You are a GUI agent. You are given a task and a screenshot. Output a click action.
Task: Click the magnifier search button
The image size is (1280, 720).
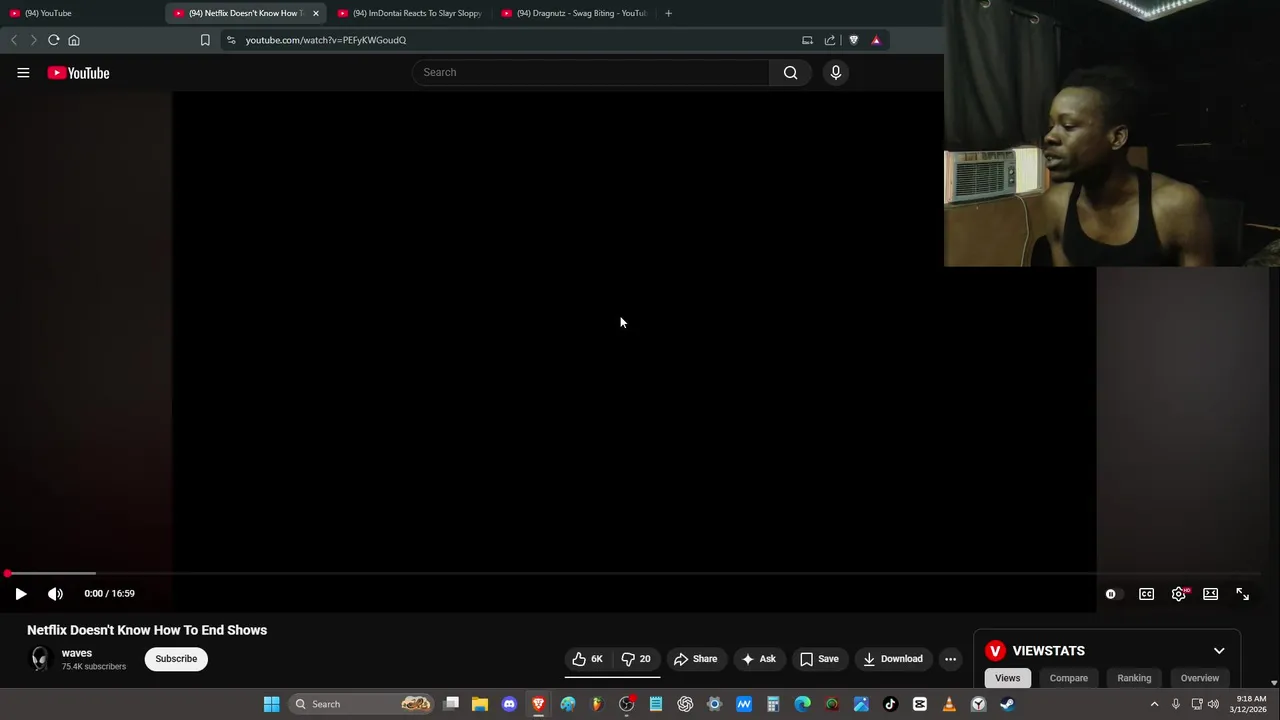pos(791,72)
